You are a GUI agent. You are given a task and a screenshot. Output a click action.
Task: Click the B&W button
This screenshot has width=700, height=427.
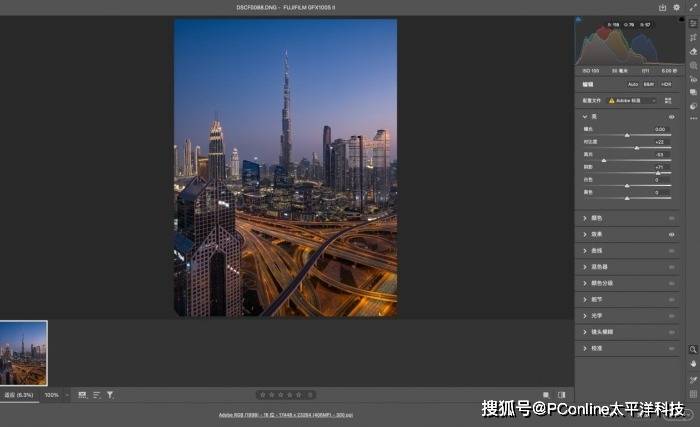point(648,85)
